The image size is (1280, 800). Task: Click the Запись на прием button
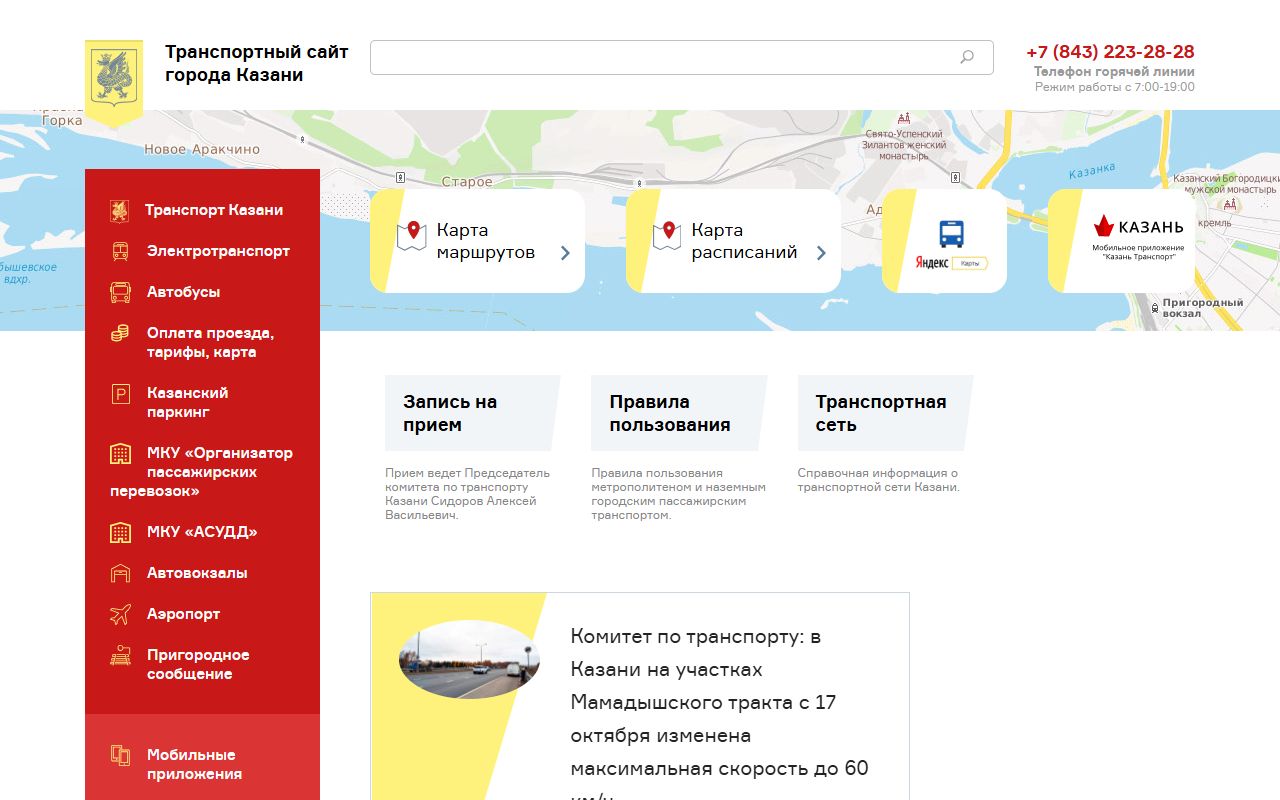click(x=472, y=413)
